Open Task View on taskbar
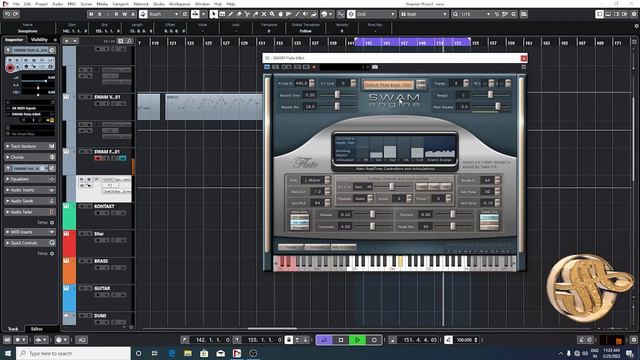Image resolution: width=640 pixels, height=360 pixels. 155,353
